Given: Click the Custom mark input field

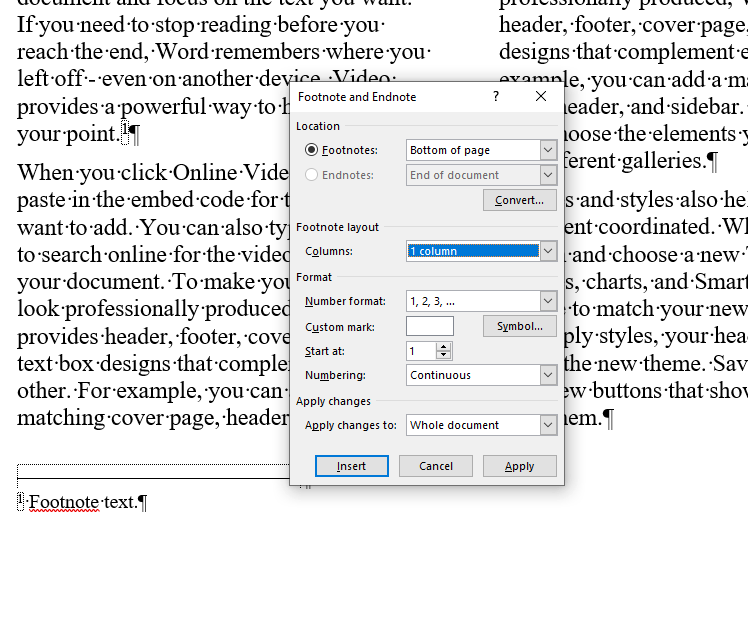Looking at the screenshot, I should point(429,327).
